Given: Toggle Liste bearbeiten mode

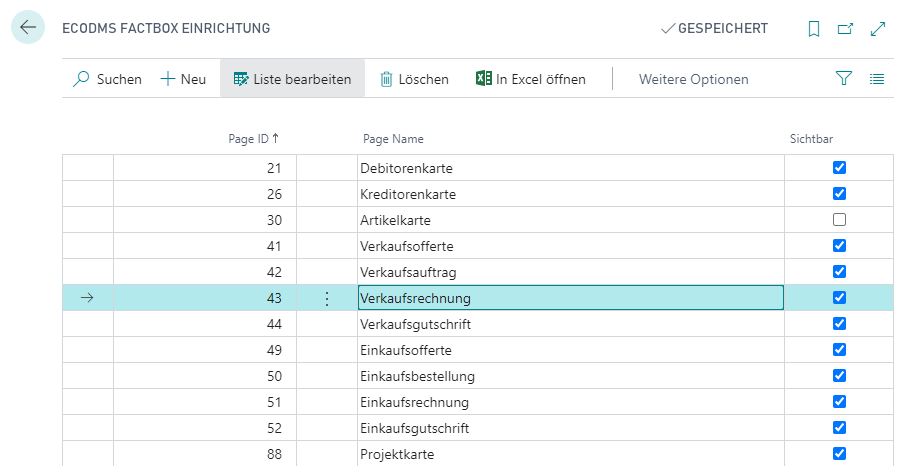Looking at the screenshot, I should click(293, 79).
